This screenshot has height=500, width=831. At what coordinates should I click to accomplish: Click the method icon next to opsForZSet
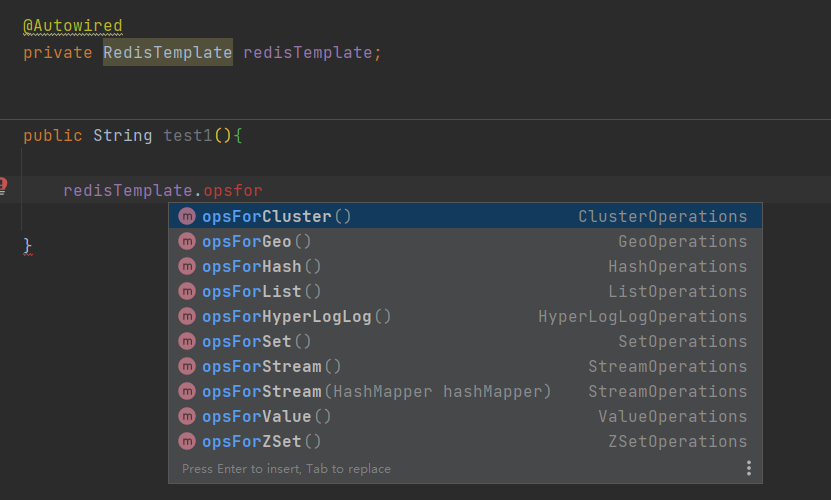[x=187, y=441]
